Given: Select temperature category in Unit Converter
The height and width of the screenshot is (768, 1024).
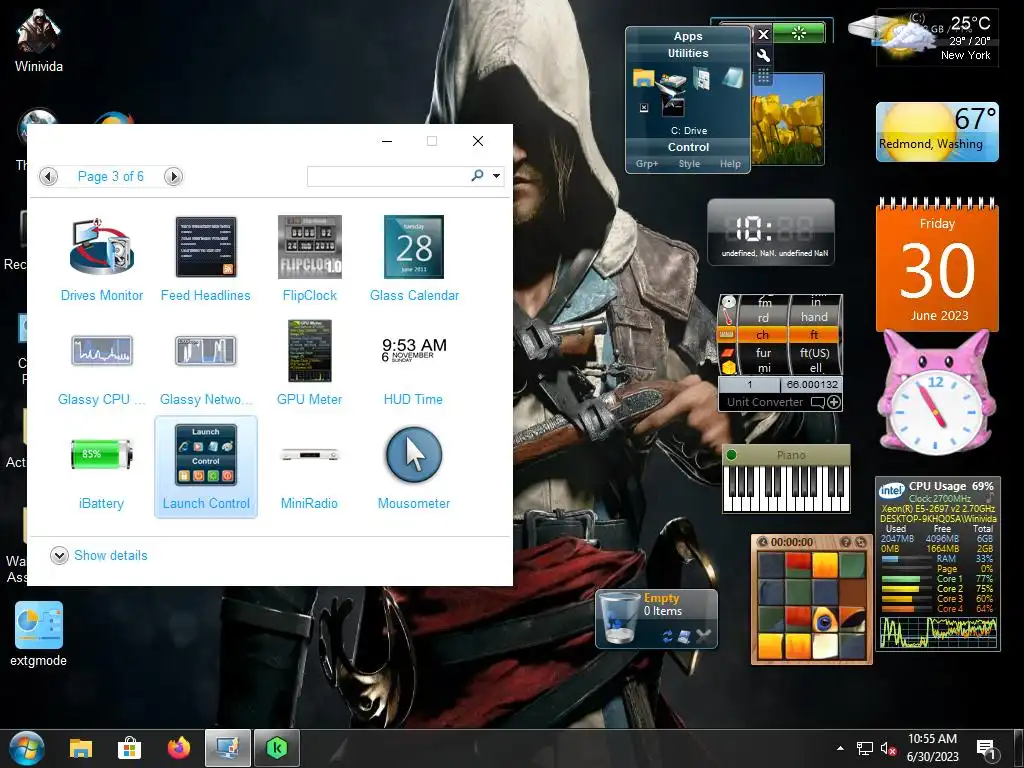Looking at the screenshot, I should pos(728,319).
